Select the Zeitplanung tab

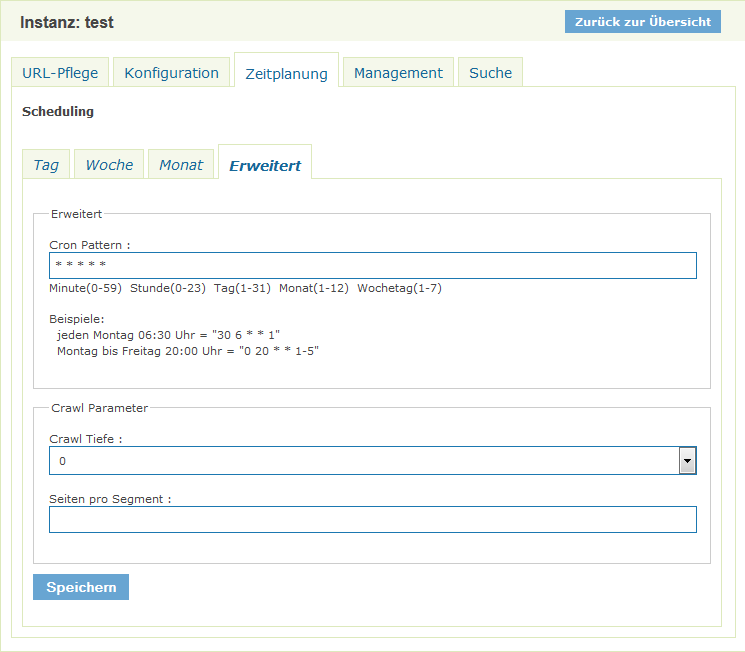tap(286, 74)
